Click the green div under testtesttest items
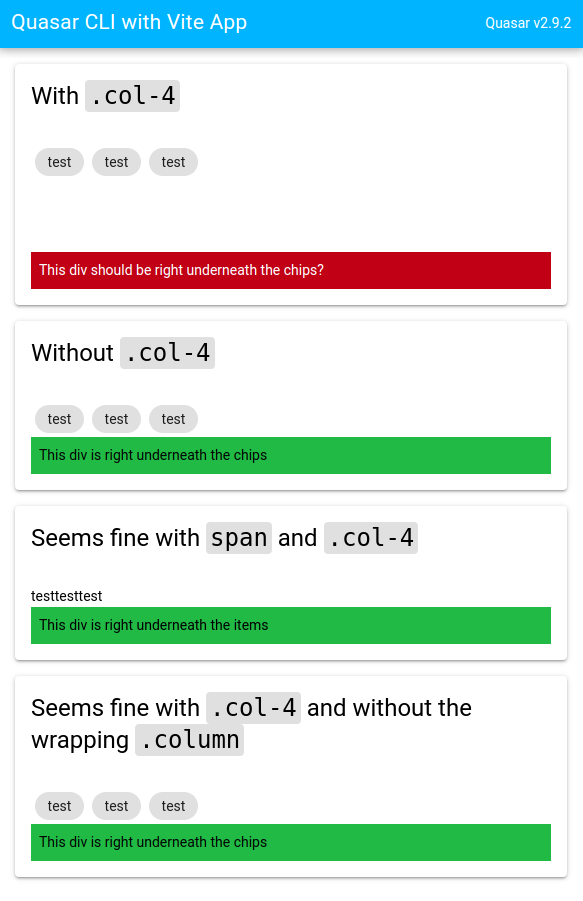Screen dimensions: 583x901 [x=290, y=625]
